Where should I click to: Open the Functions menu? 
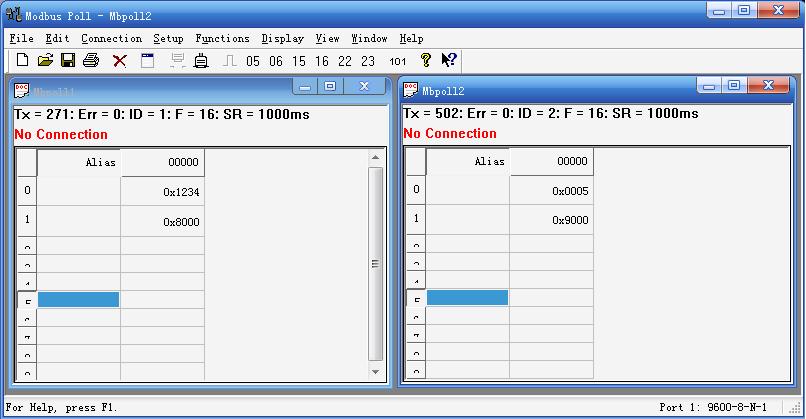coord(222,38)
